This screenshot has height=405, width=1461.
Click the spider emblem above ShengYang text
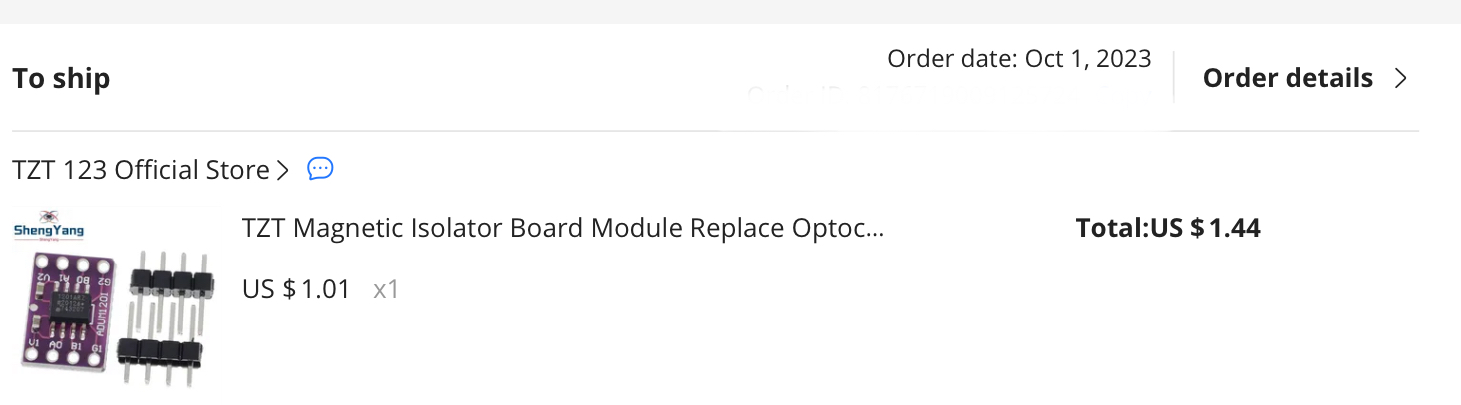coord(49,216)
